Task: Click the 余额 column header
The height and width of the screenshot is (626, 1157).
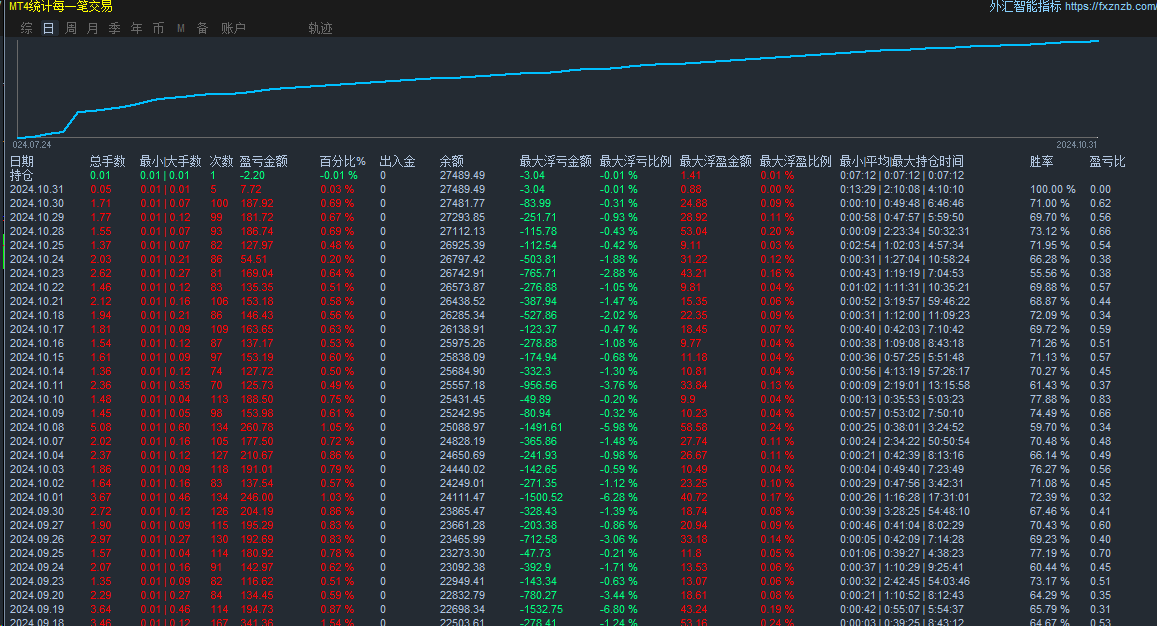Action: [452, 161]
